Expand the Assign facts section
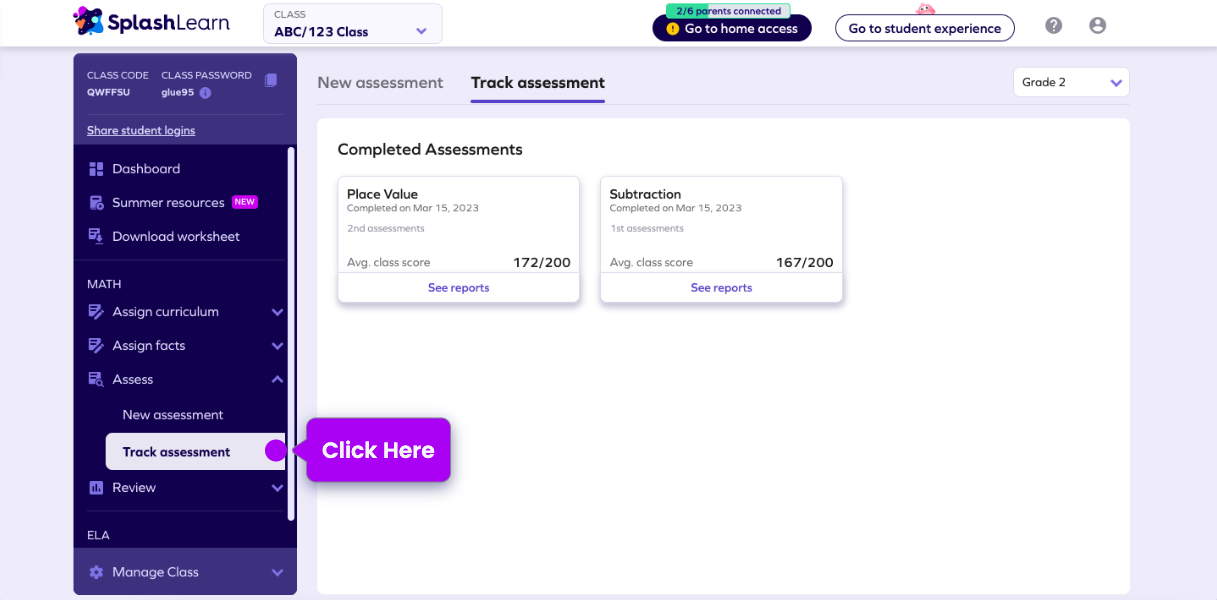Viewport: 1217px width, 600px height. click(x=277, y=346)
